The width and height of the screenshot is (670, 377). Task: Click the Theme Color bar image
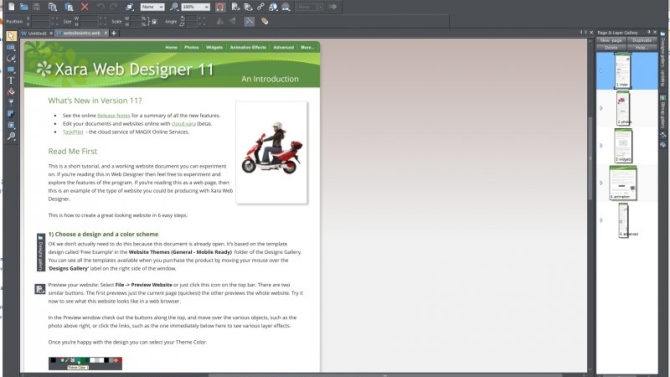click(x=85, y=363)
